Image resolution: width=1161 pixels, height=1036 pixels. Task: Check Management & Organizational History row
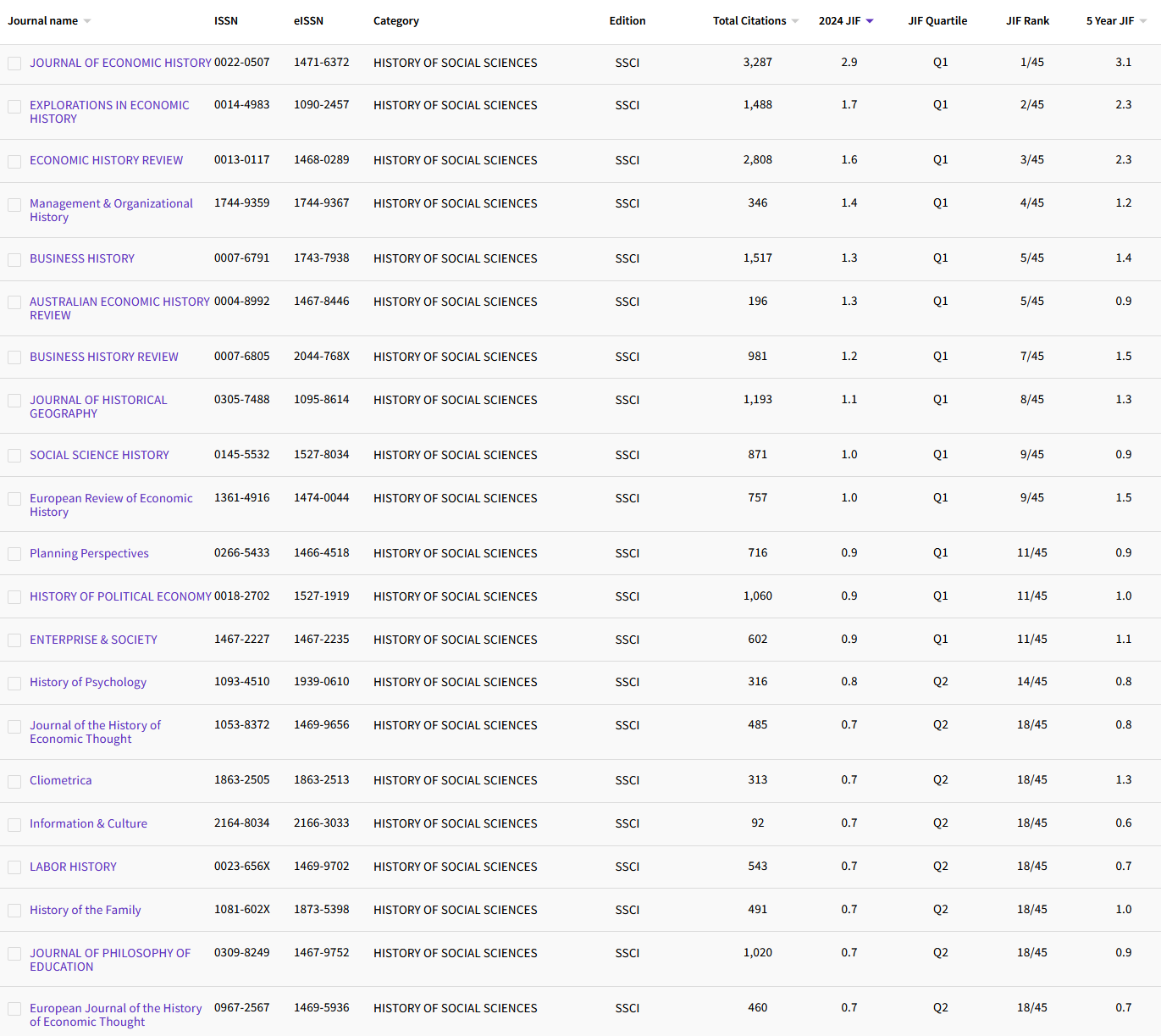(14, 204)
